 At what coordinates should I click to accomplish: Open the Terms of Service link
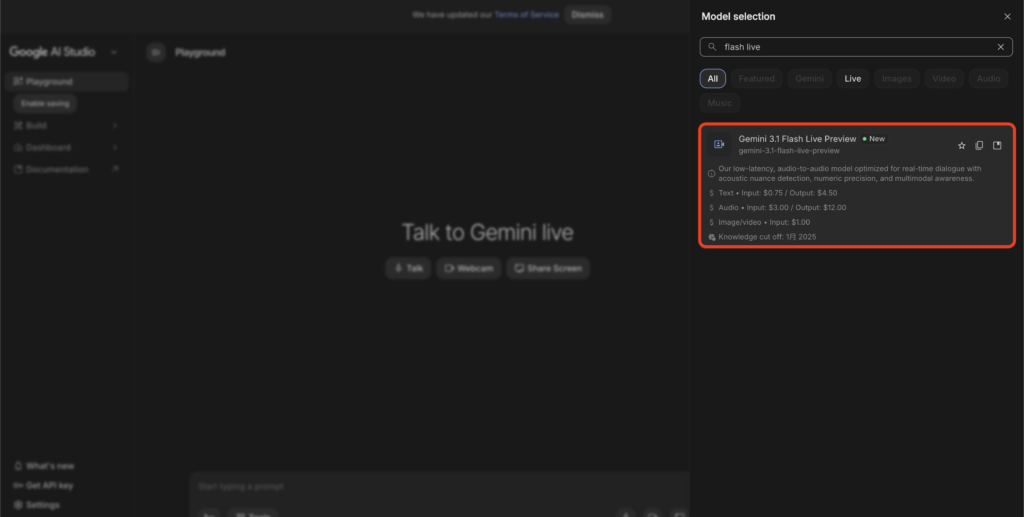click(x=526, y=14)
